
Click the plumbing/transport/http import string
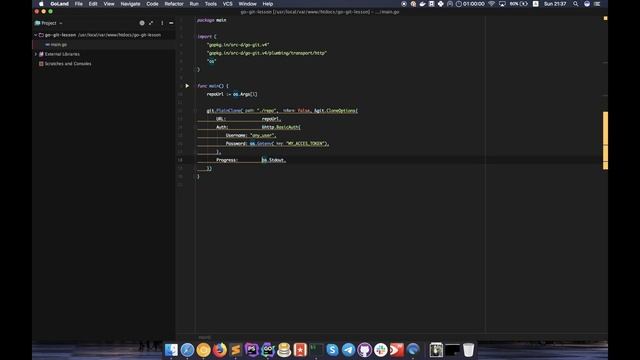coord(267,53)
